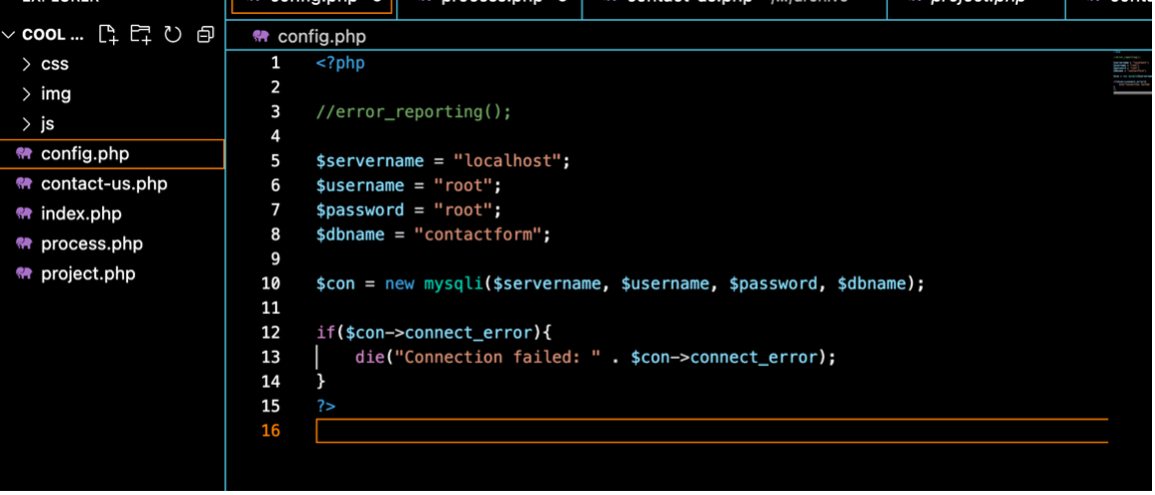Refresh the Explorer file tree
Viewport: 1155px width, 495px height.
coord(173,35)
